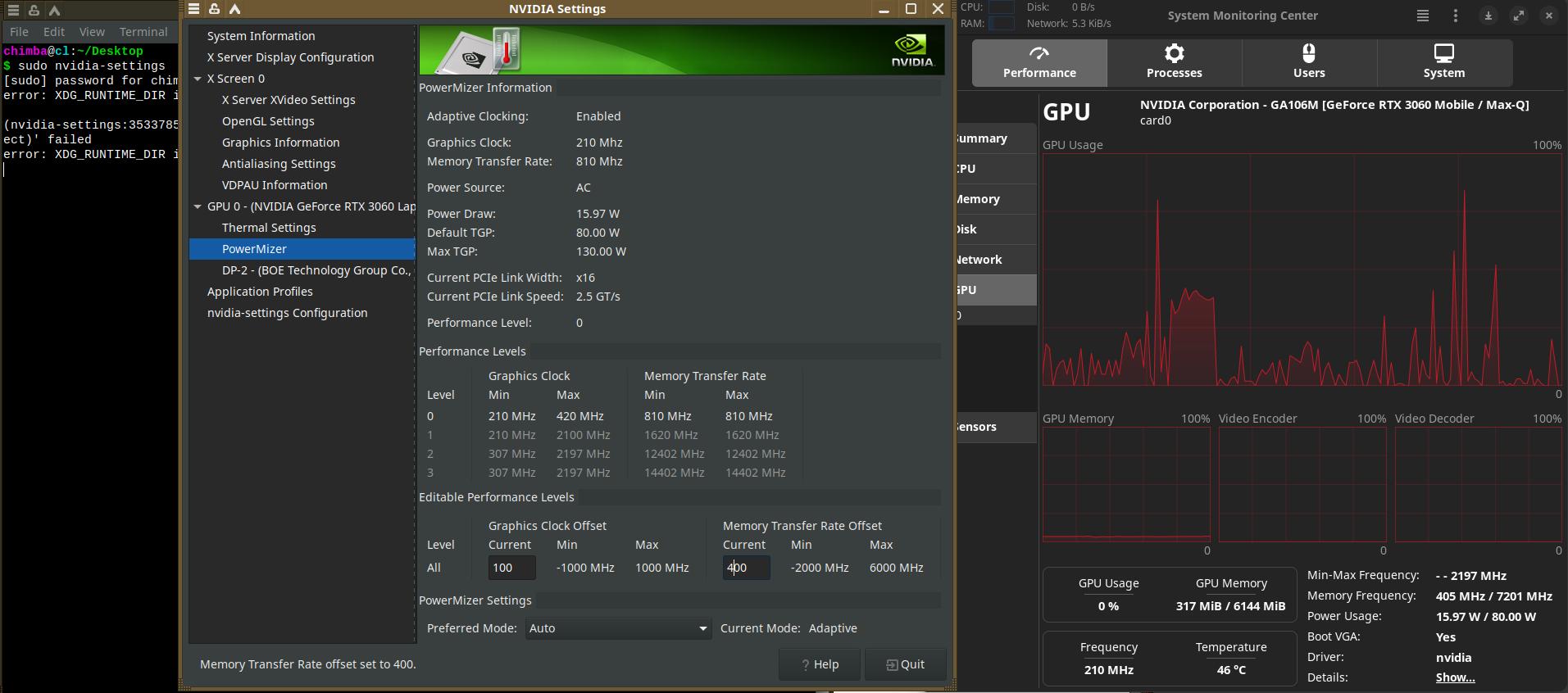Open the Memory section in the monitor sidebar
The width and height of the screenshot is (1568, 693).
pyautogui.click(x=997, y=199)
